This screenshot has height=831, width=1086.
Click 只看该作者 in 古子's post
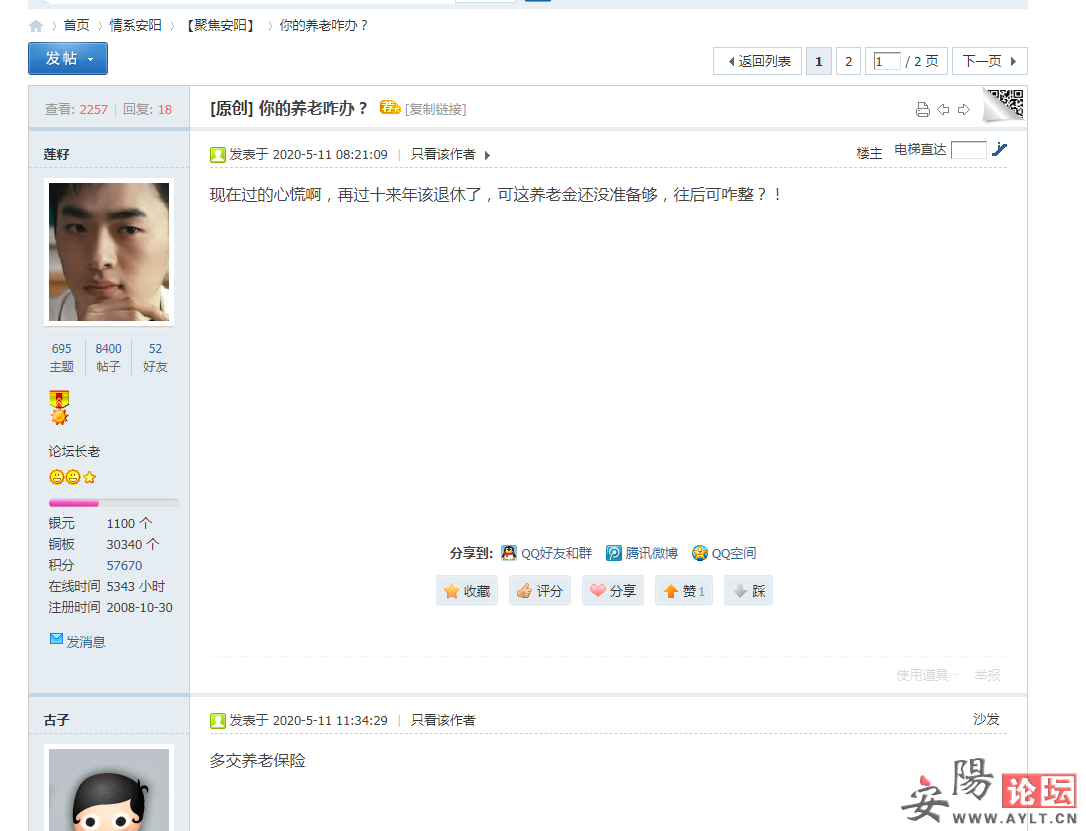443,720
